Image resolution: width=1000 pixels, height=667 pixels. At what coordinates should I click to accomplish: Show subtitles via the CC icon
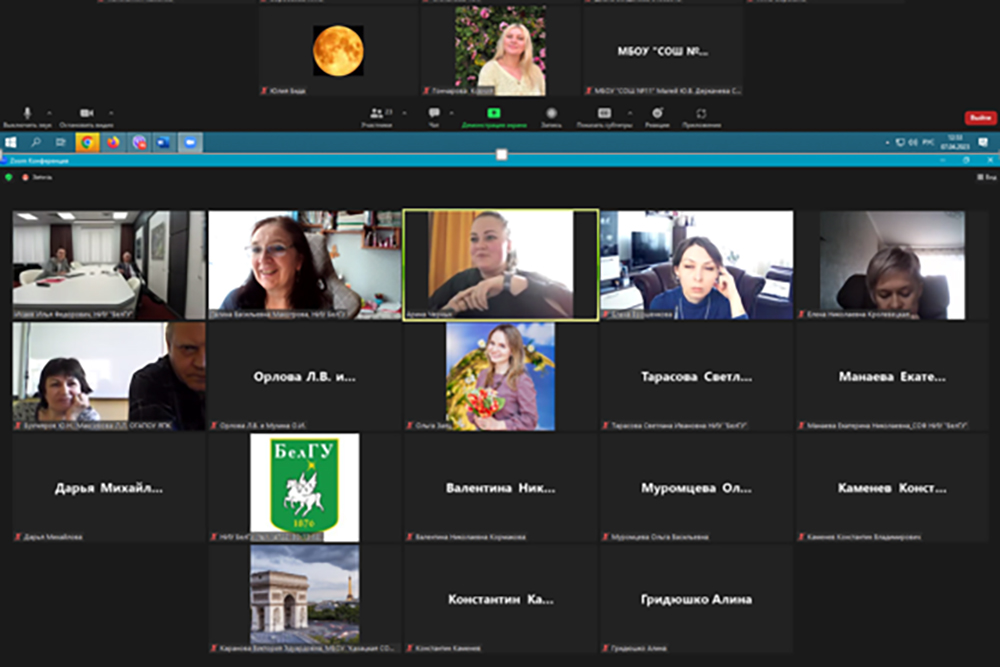pyautogui.click(x=604, y=113)
